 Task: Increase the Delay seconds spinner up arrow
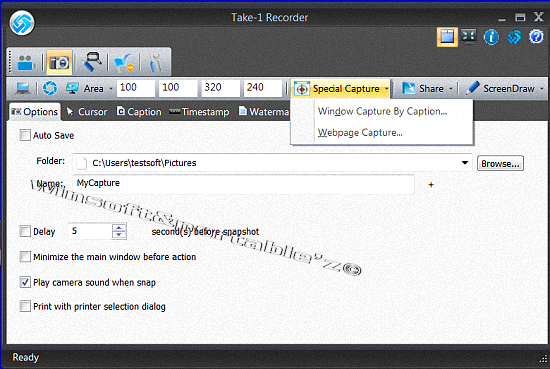click(x=119, y=227)
